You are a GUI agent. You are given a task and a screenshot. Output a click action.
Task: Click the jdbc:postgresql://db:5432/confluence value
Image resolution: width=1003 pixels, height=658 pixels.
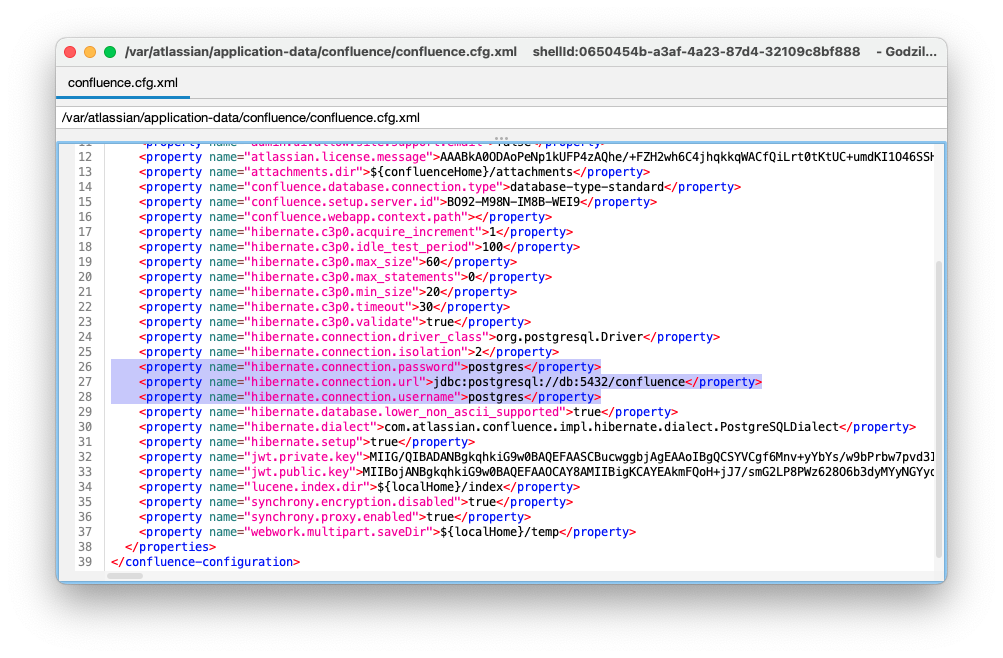coord(559,382)
